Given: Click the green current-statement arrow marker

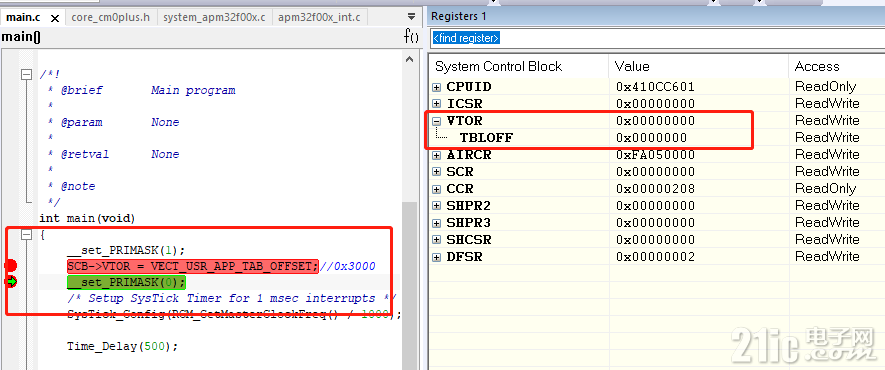Looking at the screenshot, I should pos(11,281).
